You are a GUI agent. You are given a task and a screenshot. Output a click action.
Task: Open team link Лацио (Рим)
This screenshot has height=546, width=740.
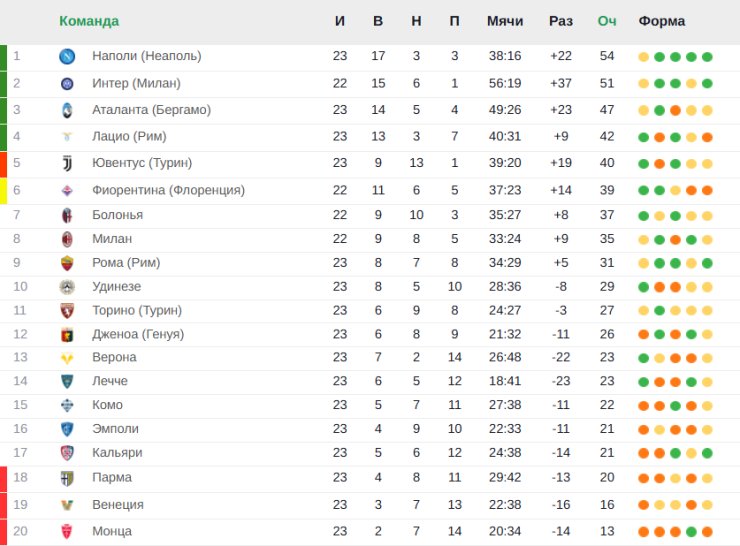pyautogui.click(x=129, y=136)
